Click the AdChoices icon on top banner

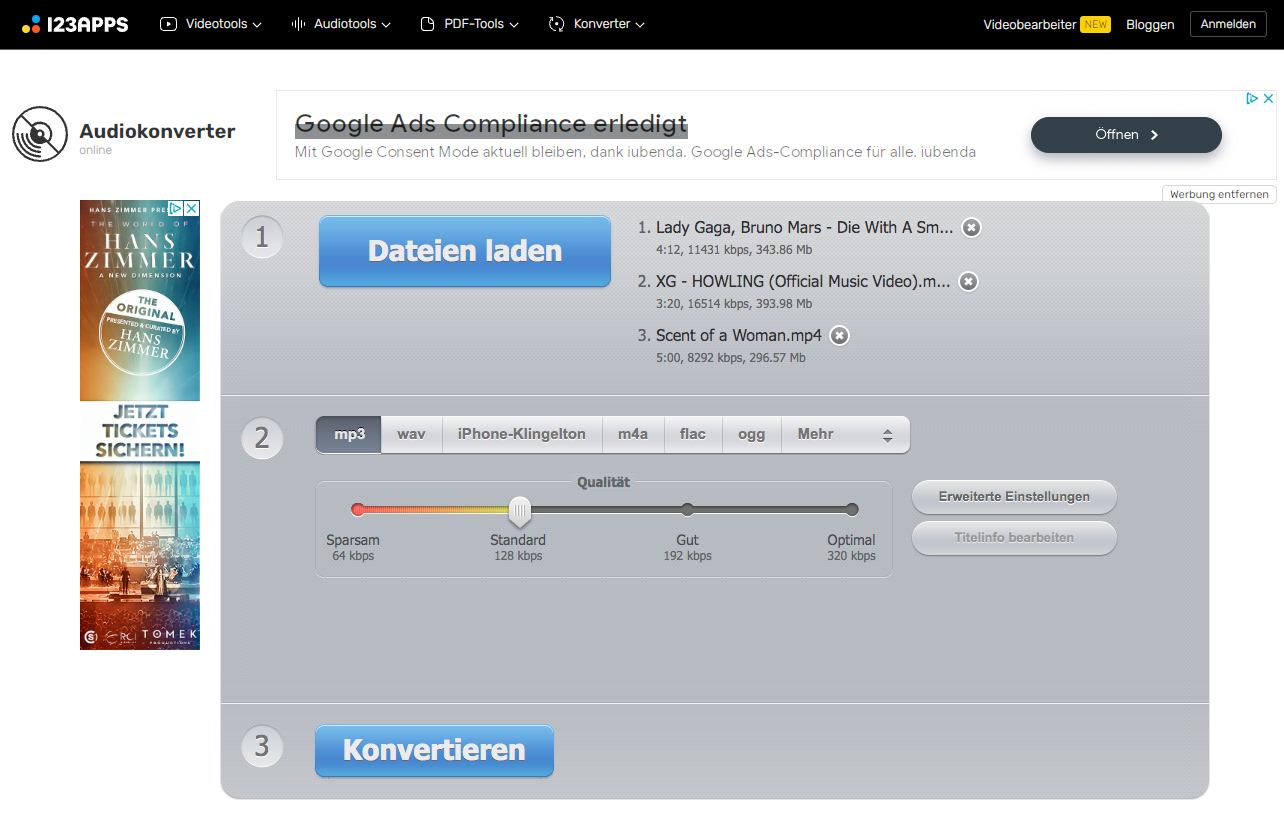click(1252, 98)
